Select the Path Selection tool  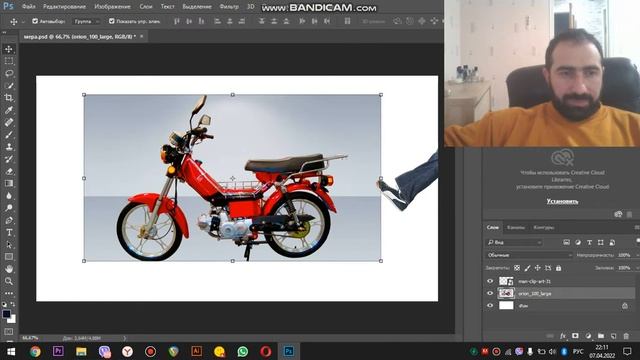click(x=9, y=244)
